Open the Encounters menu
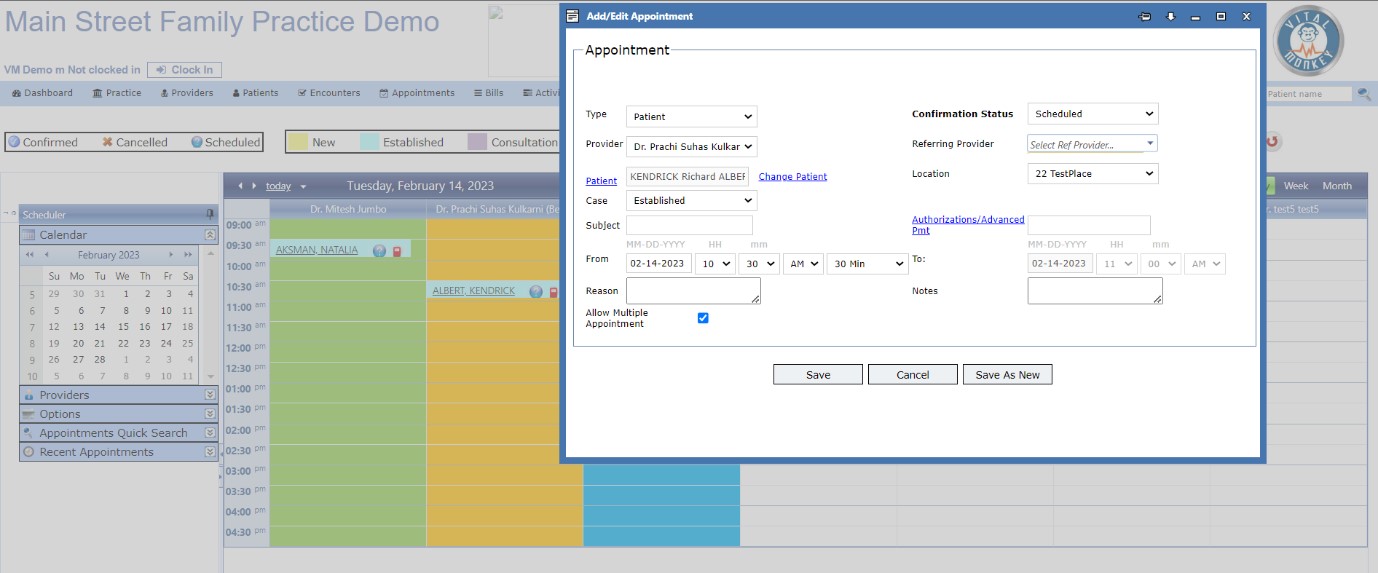 click(329, 93)
